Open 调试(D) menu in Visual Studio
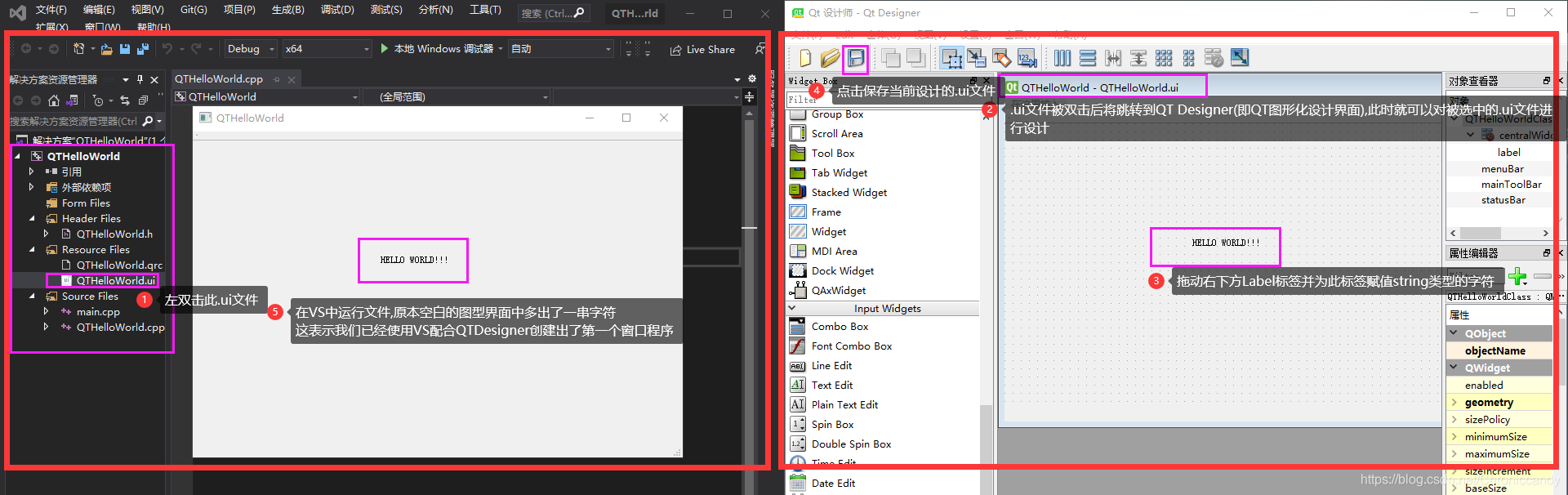The height and width of the screenshot is (495, 1568). coord(337,10)
